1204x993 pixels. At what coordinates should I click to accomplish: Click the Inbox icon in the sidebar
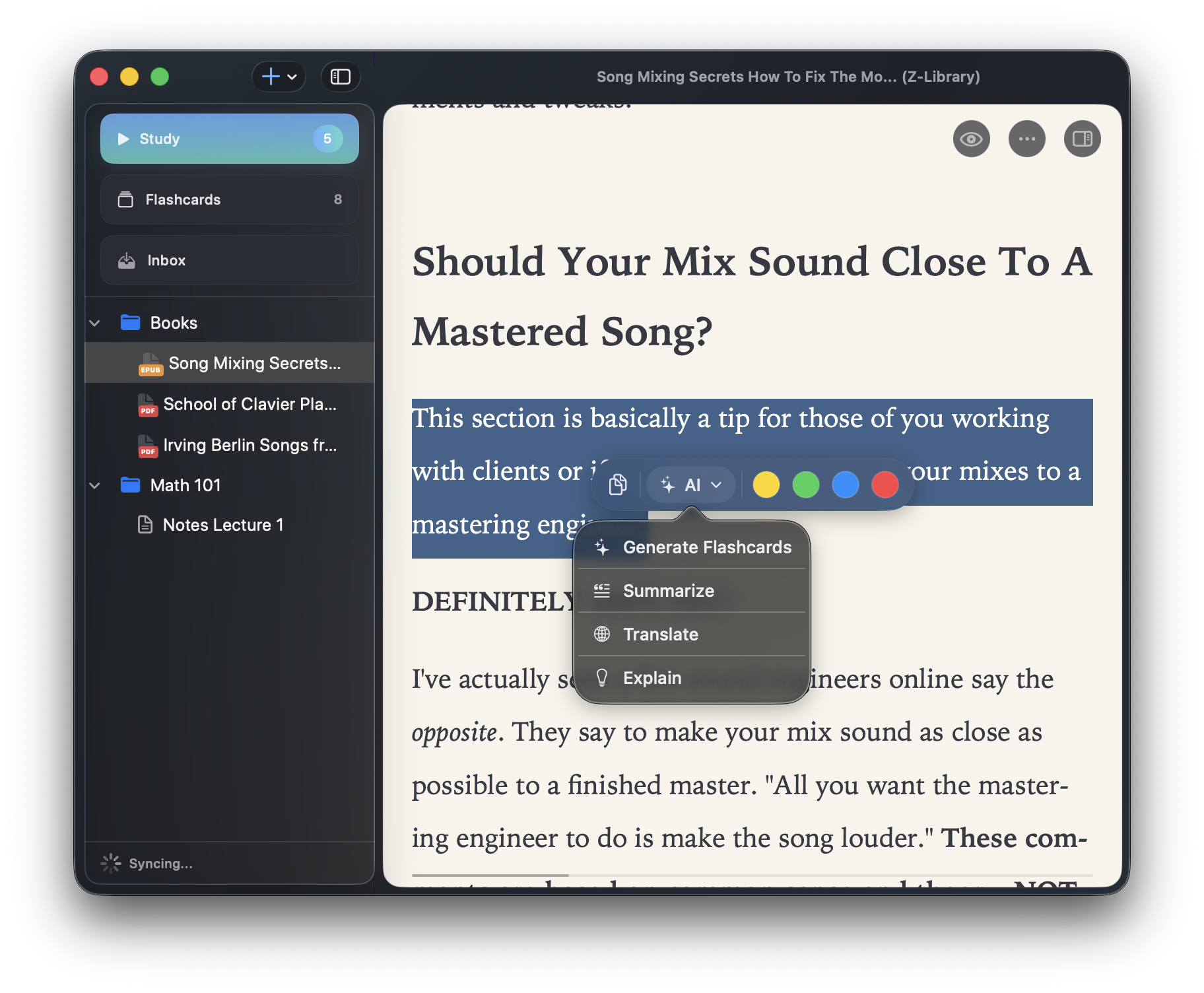126,260
